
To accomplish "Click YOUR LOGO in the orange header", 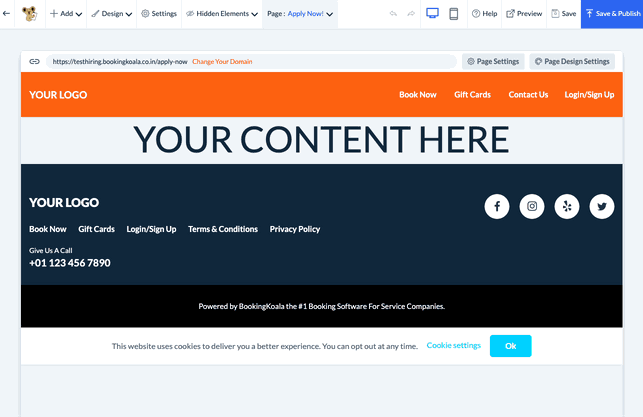I will pos(58,95).
